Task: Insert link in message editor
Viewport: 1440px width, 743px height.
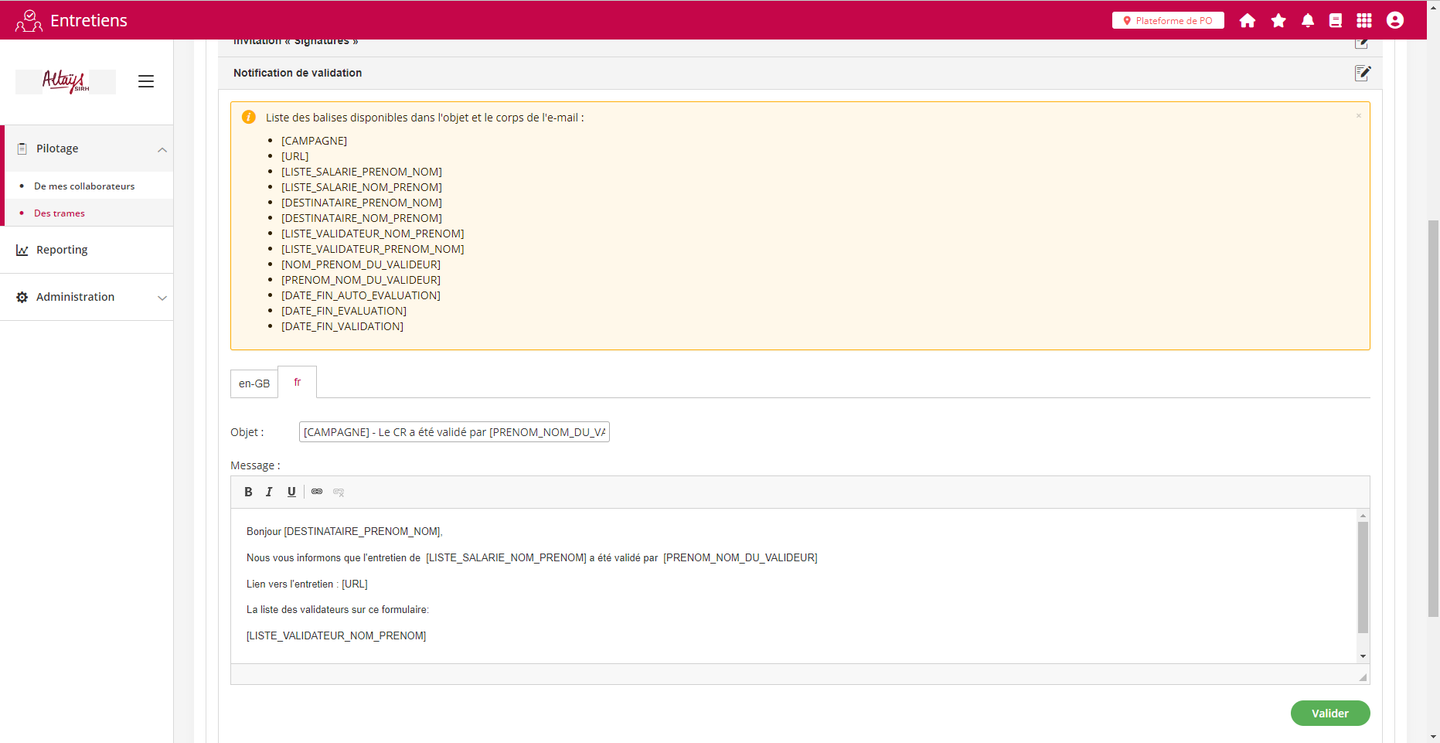Action: (317, 492)
